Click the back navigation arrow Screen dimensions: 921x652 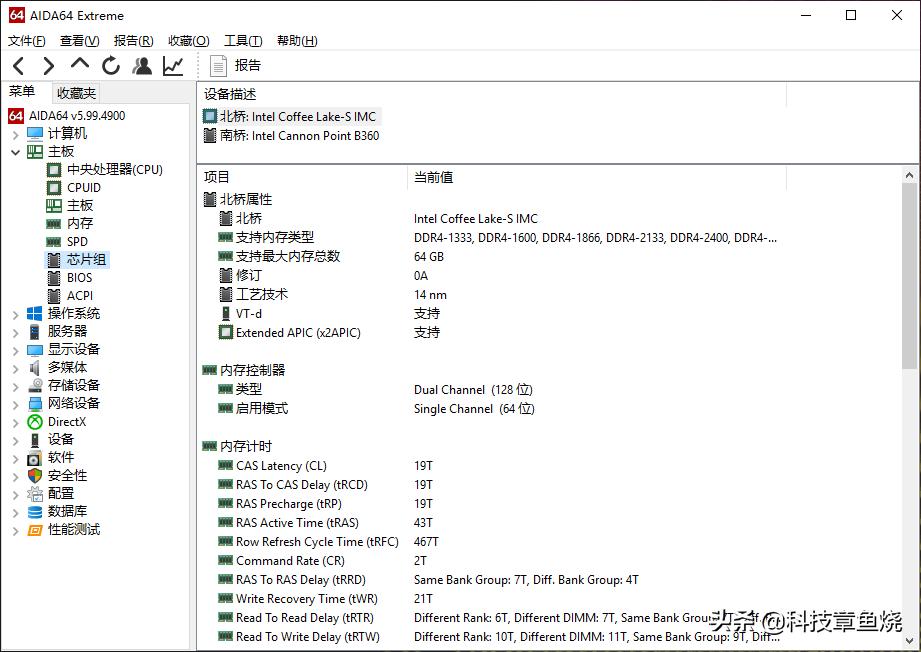click(x=18, y=65)
